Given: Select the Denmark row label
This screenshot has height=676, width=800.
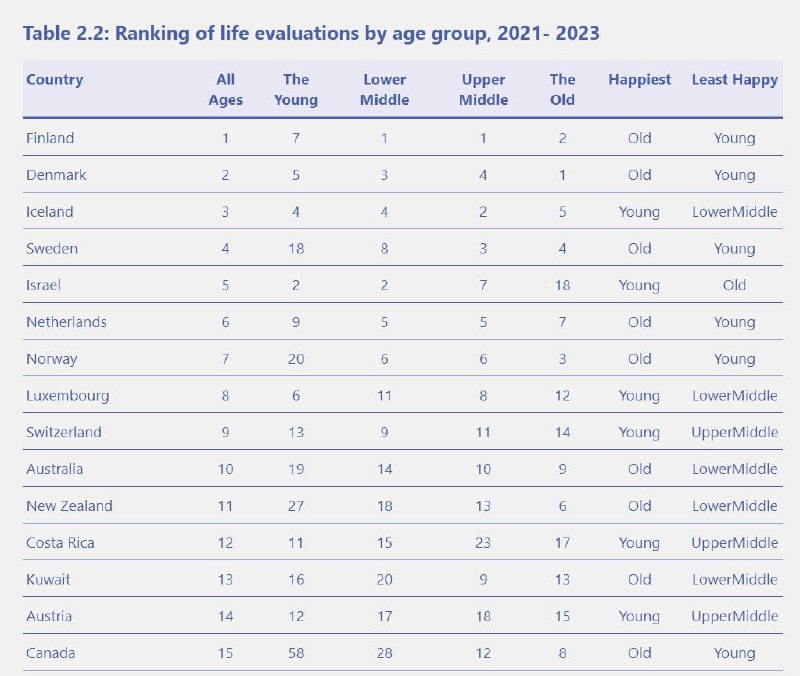Looking at the screenshot, I should [x=56, y=175].
